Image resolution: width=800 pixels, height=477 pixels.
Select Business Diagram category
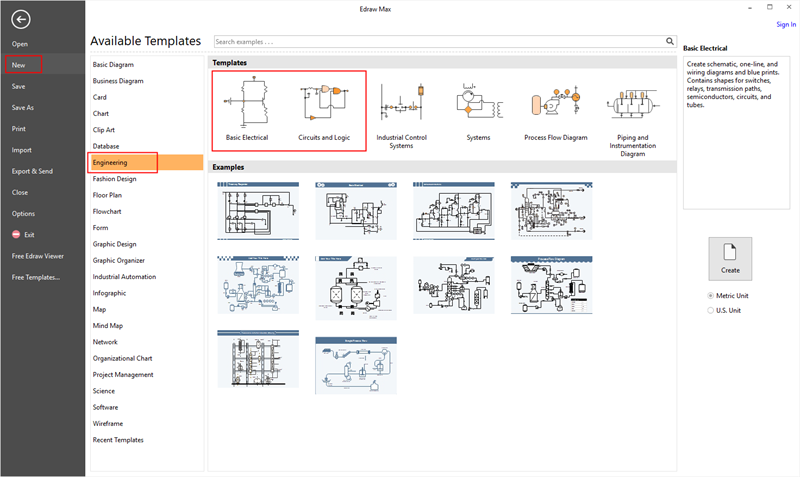[x=118, y=81]
